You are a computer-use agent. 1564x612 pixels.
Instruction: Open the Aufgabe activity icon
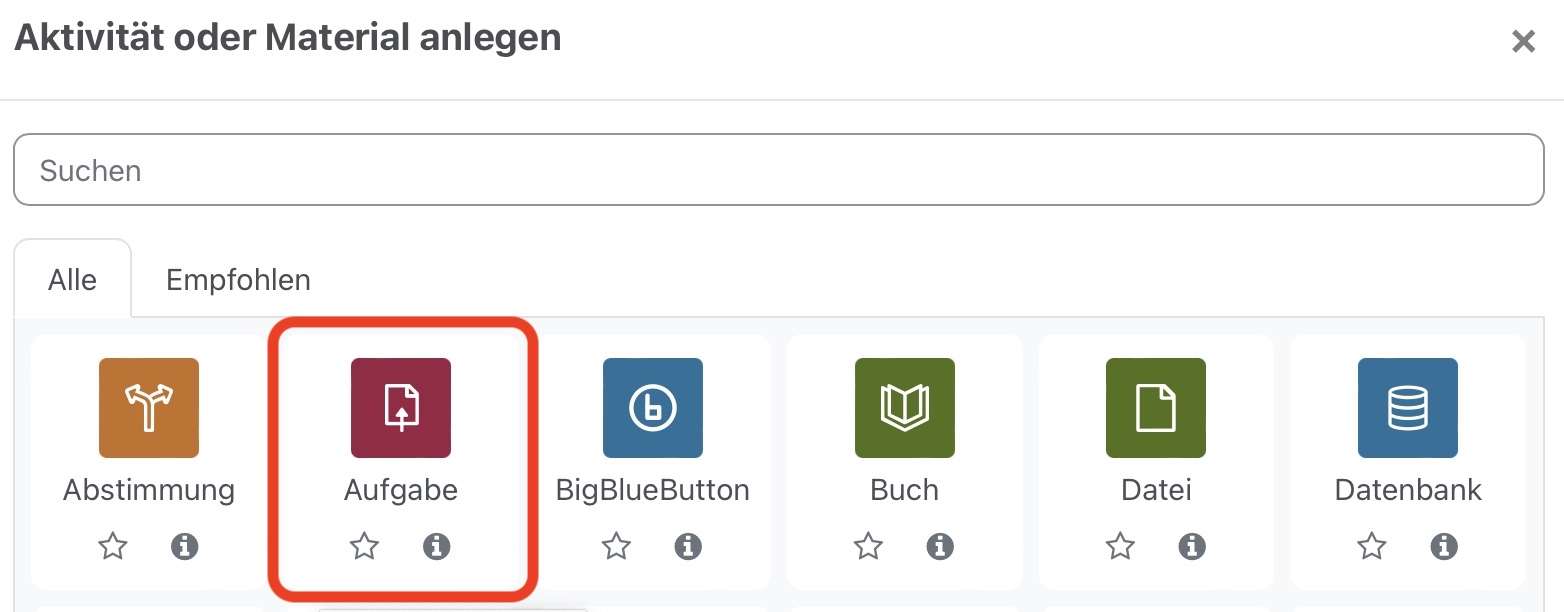pyautogui.click(x=400, y=408)
